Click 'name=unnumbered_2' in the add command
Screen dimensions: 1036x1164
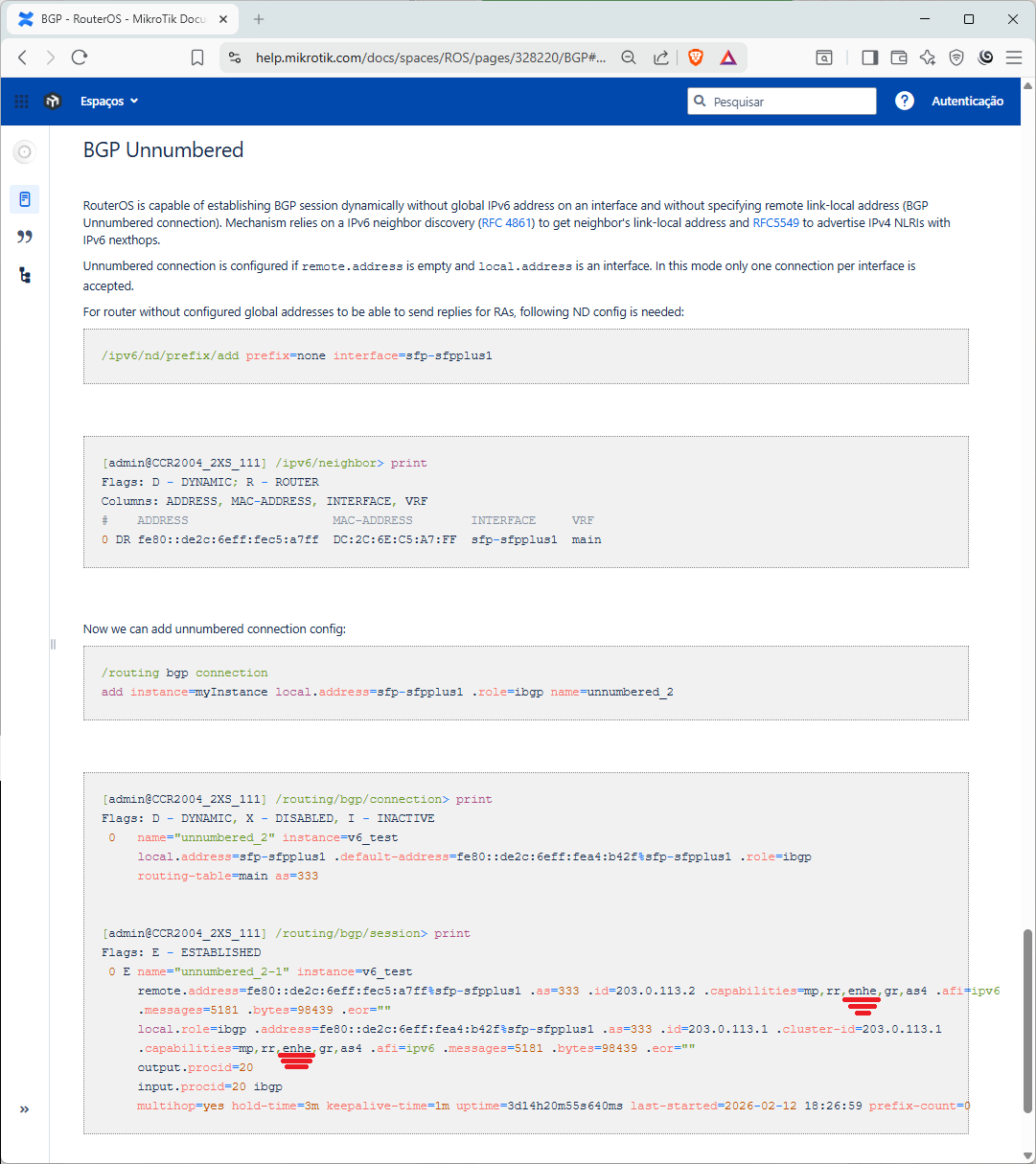point(611,692)
